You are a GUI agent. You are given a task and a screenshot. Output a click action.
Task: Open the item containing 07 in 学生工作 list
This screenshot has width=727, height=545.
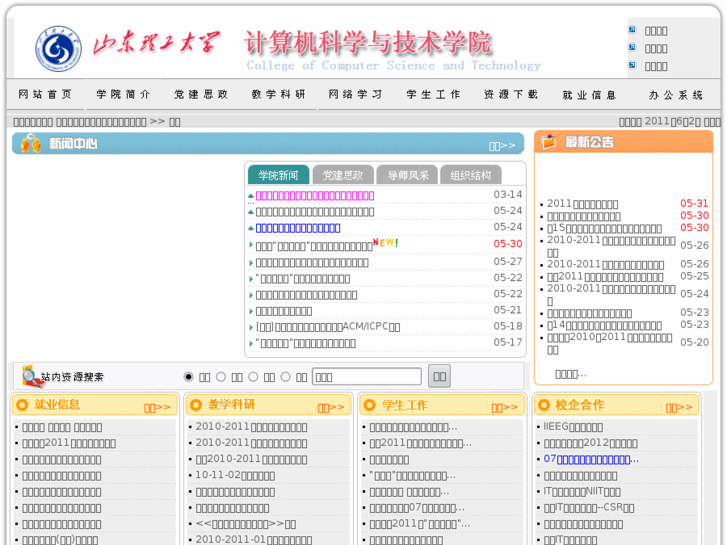click(x=417, y=508)
